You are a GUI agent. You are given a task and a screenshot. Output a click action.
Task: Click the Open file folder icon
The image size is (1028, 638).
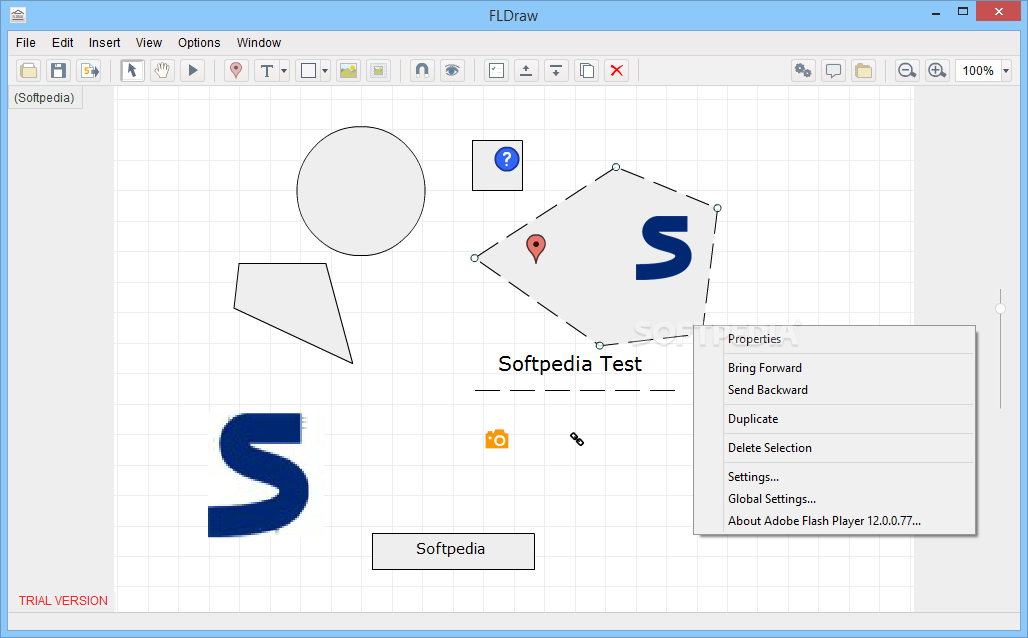click(28, 70)
